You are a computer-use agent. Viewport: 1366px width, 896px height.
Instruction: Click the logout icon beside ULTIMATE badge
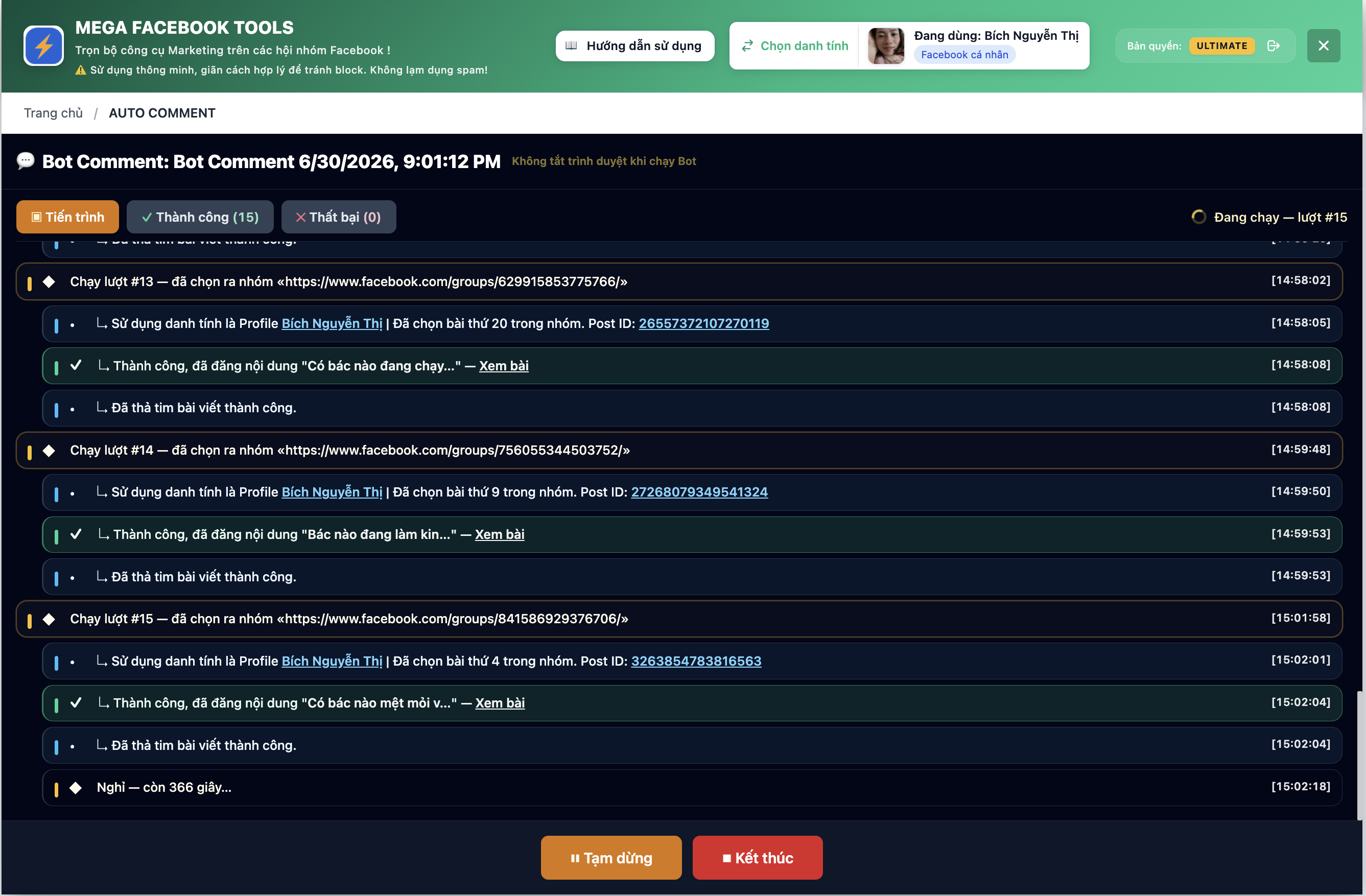[x=1273, y=46]
